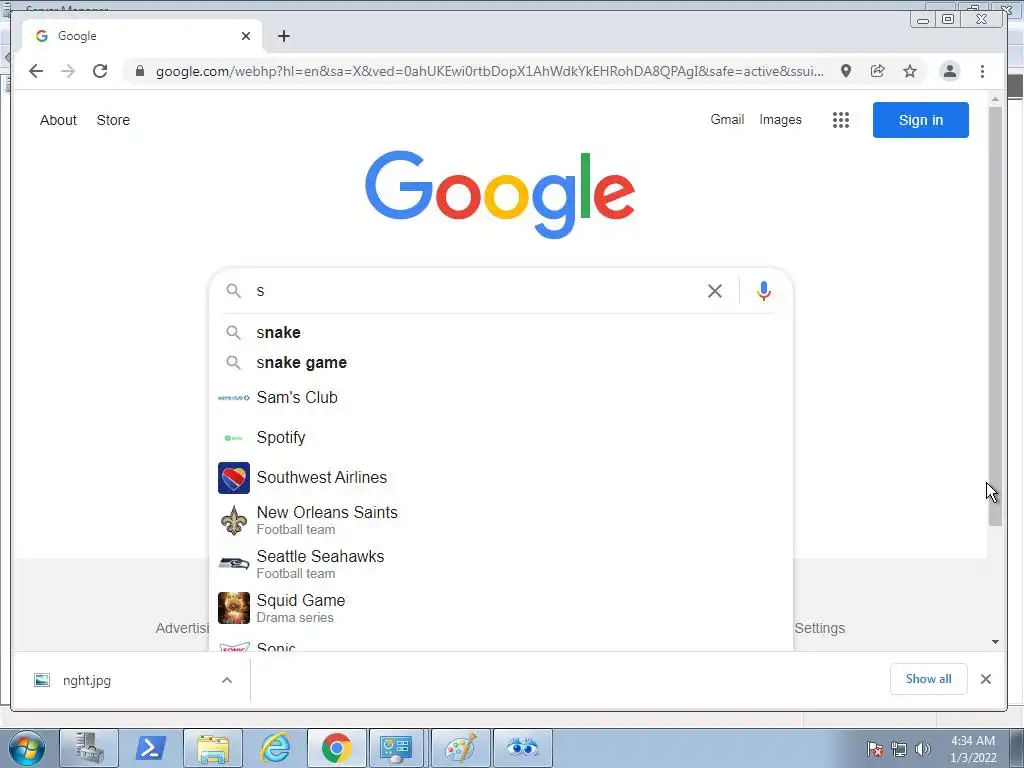Select the Spotify suggestion

tap(501, 438)
